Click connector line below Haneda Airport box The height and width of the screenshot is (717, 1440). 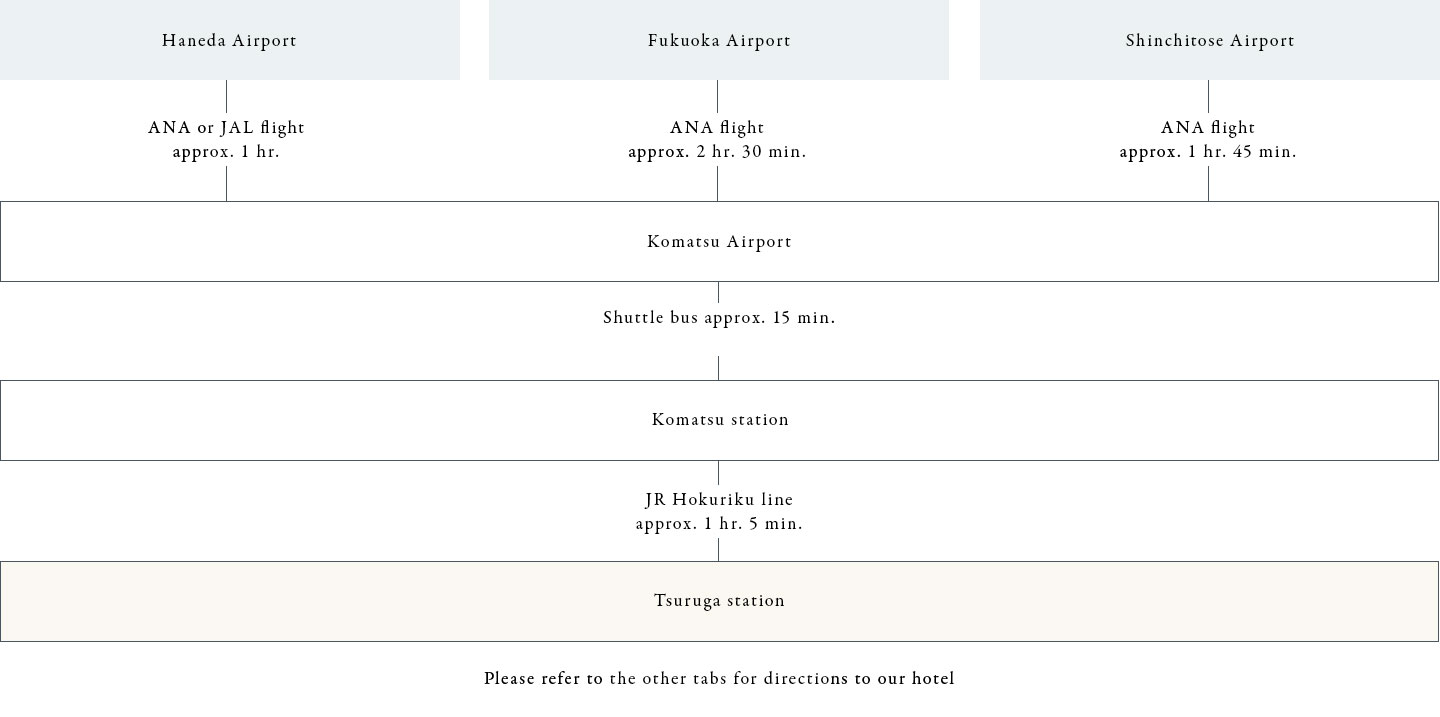(x=226, y=96)
